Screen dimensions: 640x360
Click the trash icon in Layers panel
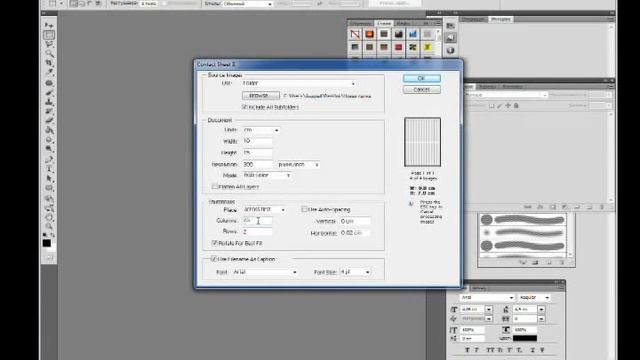(x=602, y=207)
